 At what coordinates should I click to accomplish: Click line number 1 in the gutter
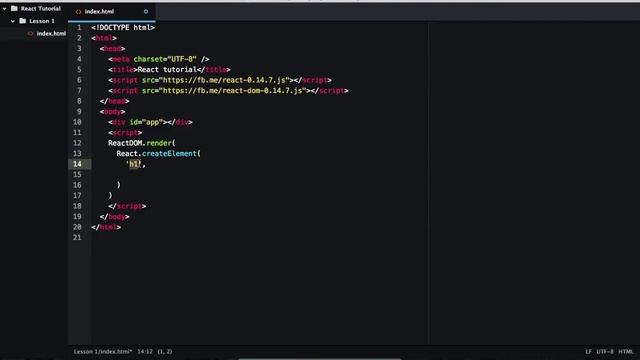point(79,27)
